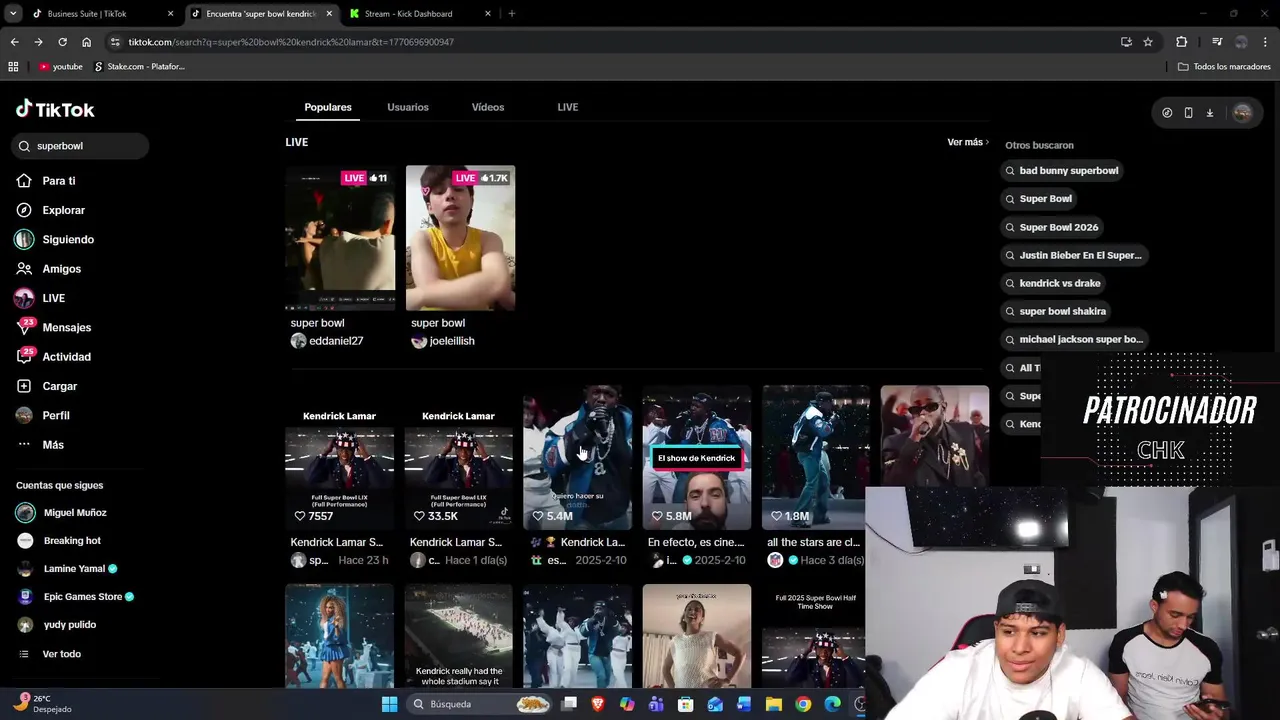Click the browser reload button

tap(62, 42)
